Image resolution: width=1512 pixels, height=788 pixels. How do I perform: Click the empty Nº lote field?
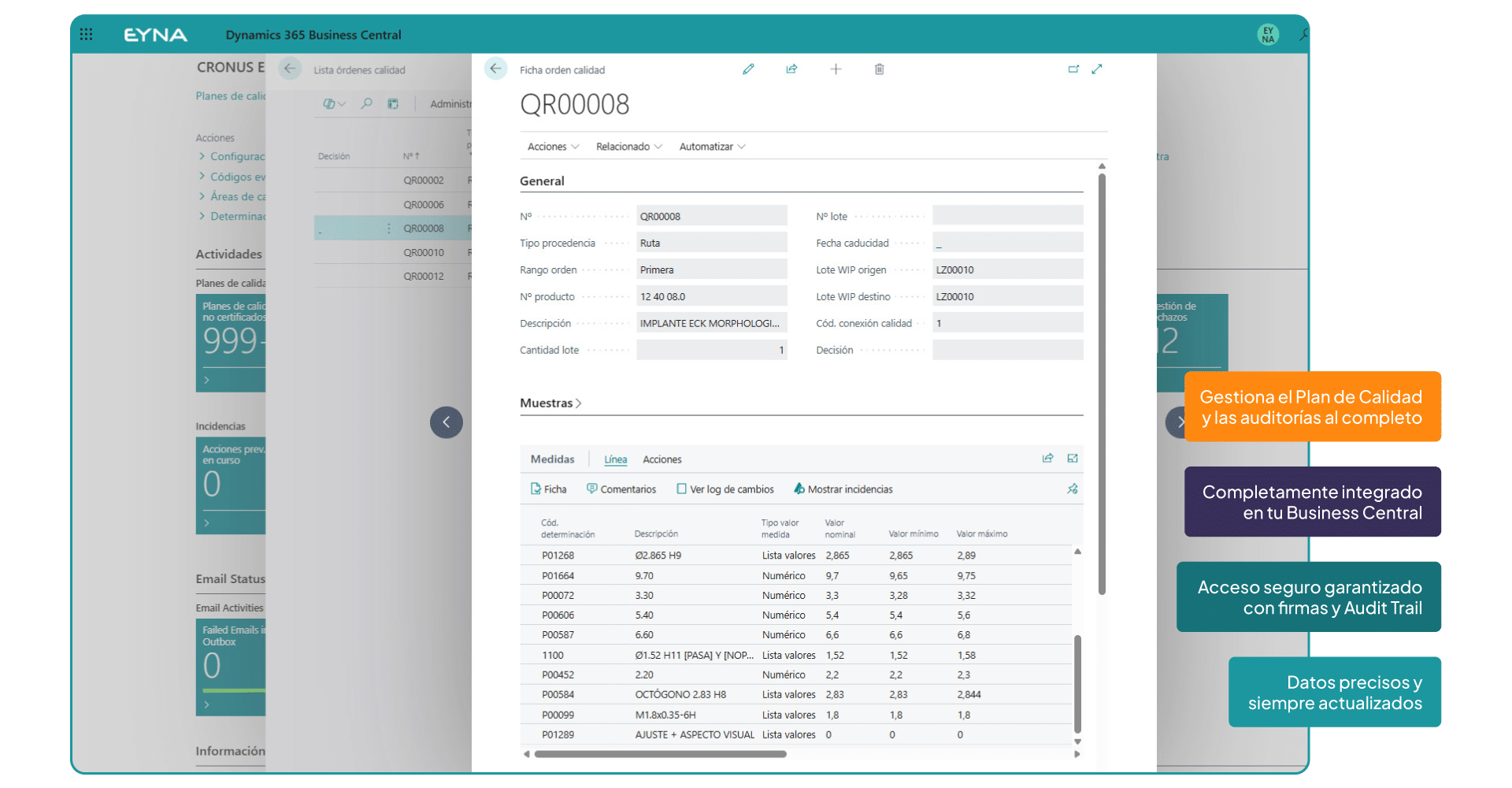click(1008, 216)
